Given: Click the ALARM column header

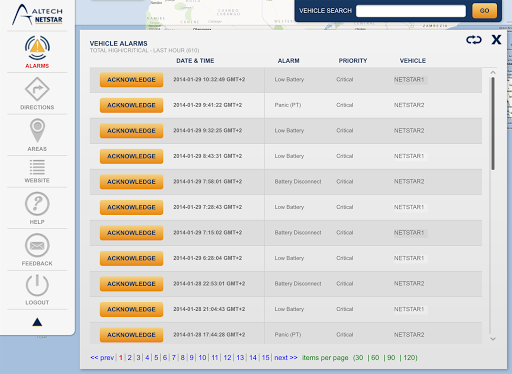Looking at the screenshot, I should tap(289, 61).
